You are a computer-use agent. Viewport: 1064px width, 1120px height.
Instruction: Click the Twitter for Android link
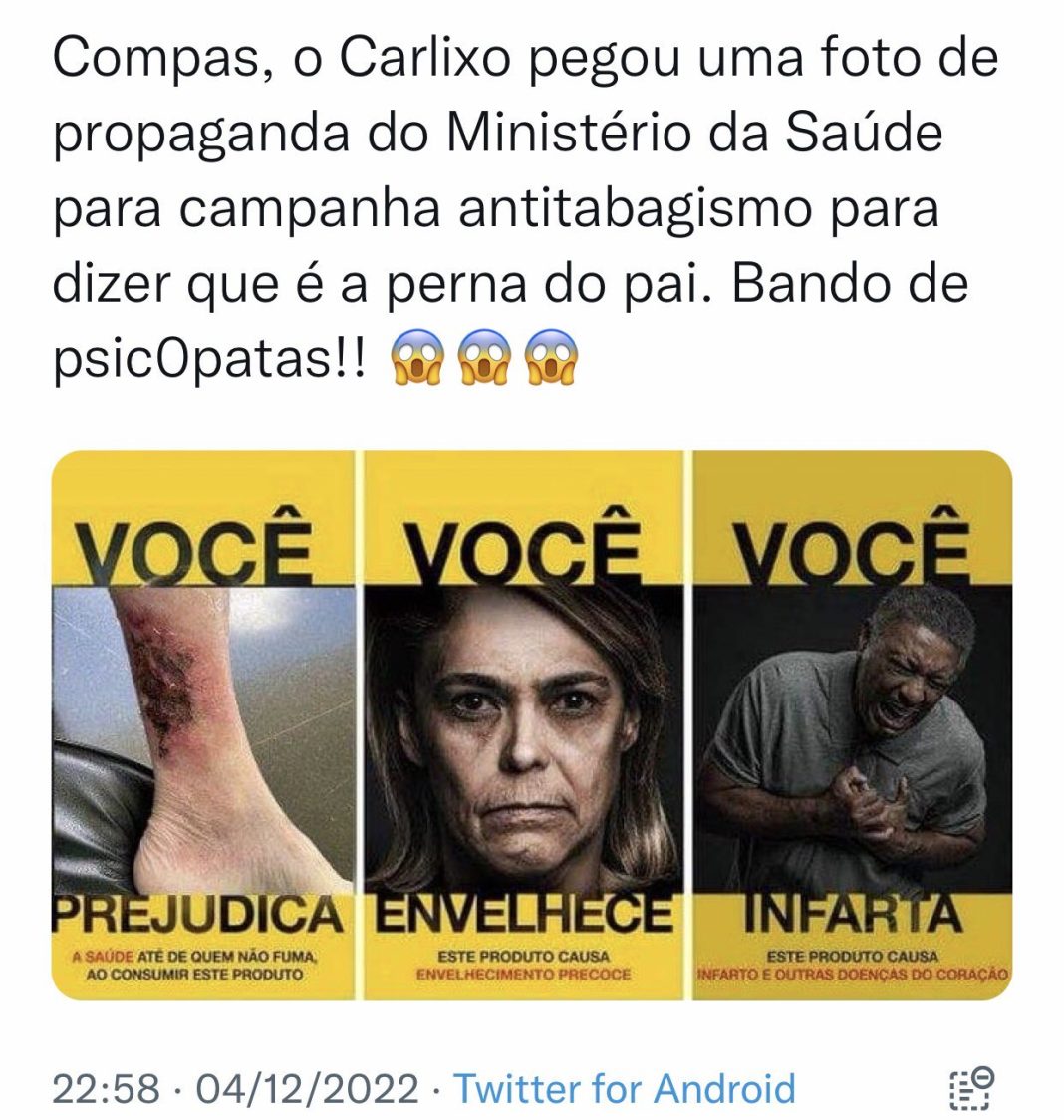pos(625,1088)
